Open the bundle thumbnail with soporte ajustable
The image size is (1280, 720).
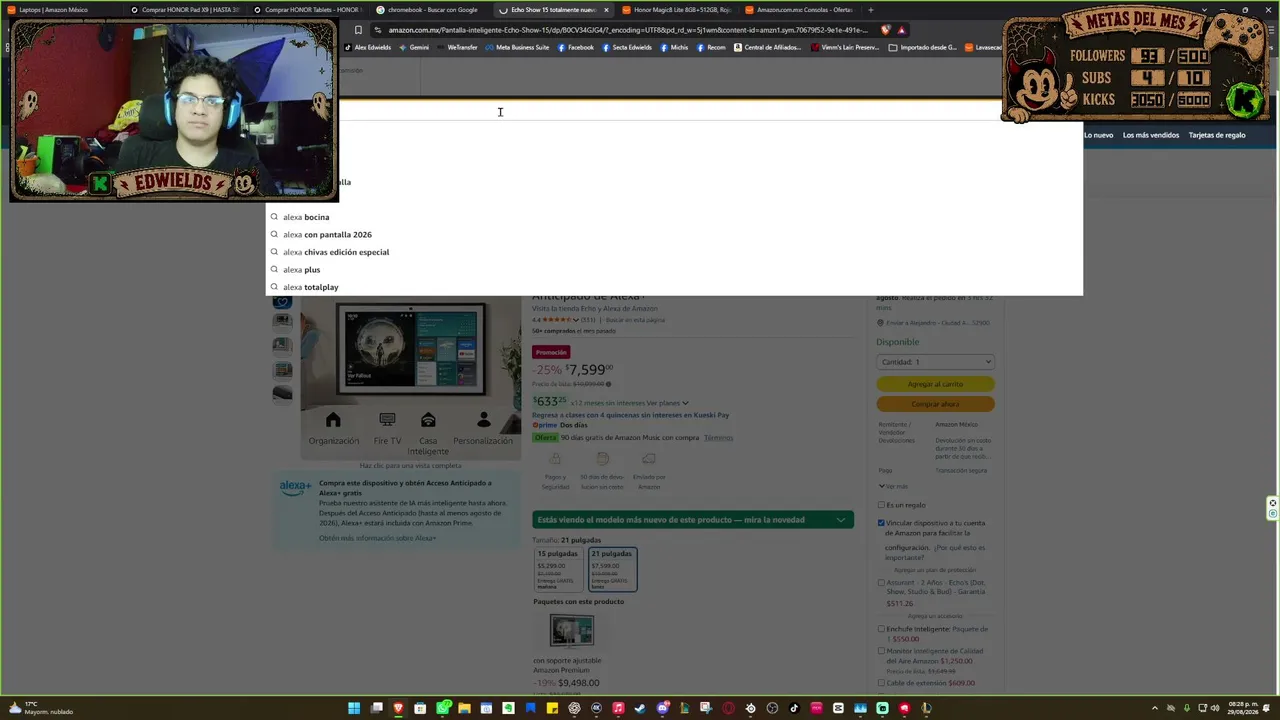pos(571,630)
